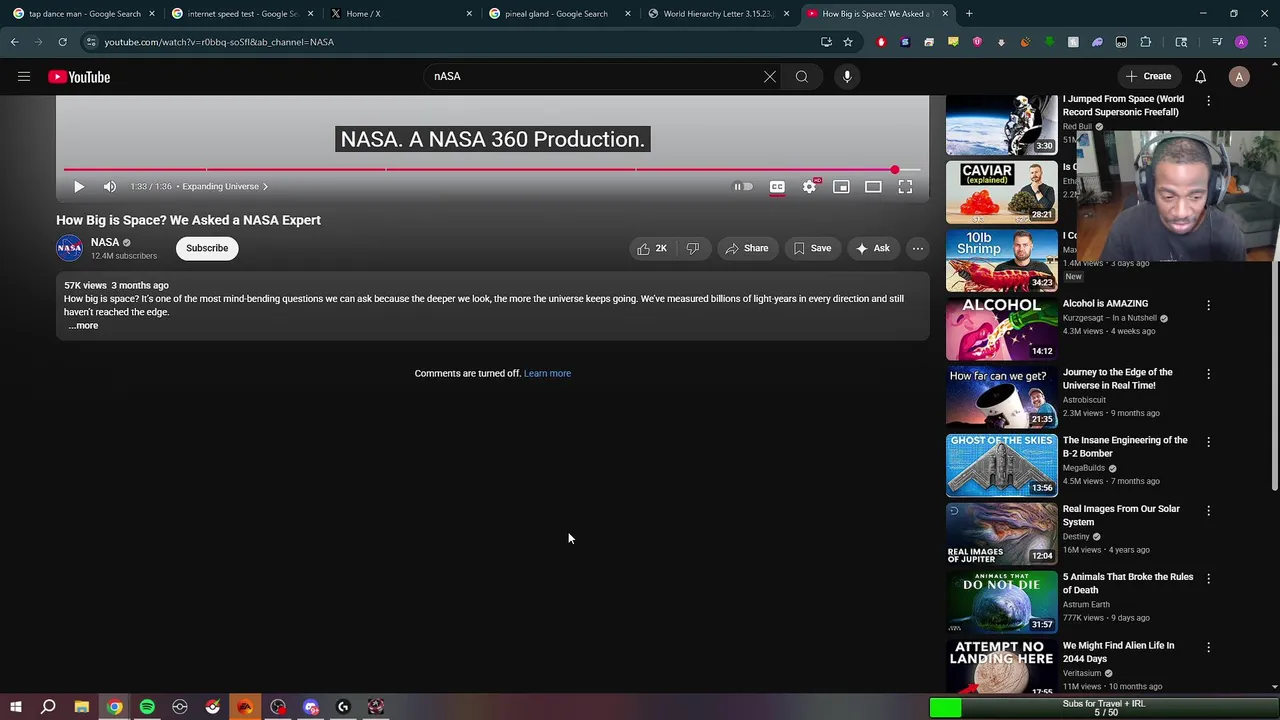Open Windows taskbar search
This screenshot has width=1280, height=720.
[x=48, y=707]
